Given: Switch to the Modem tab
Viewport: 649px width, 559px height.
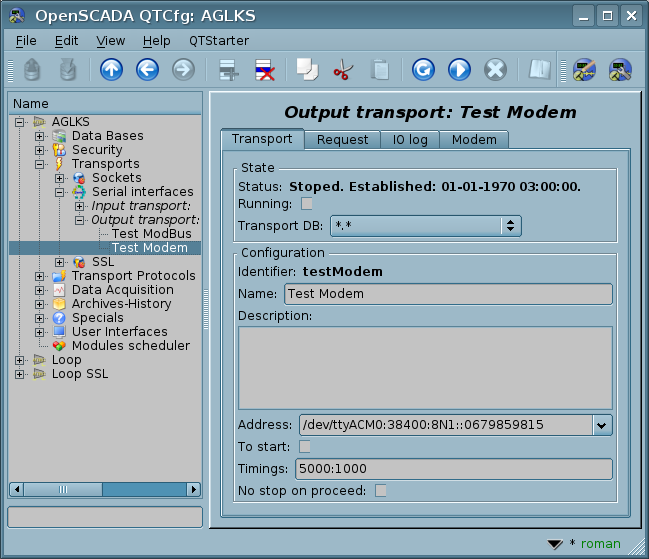Looking at the screenshot, I should coord(474,140).
